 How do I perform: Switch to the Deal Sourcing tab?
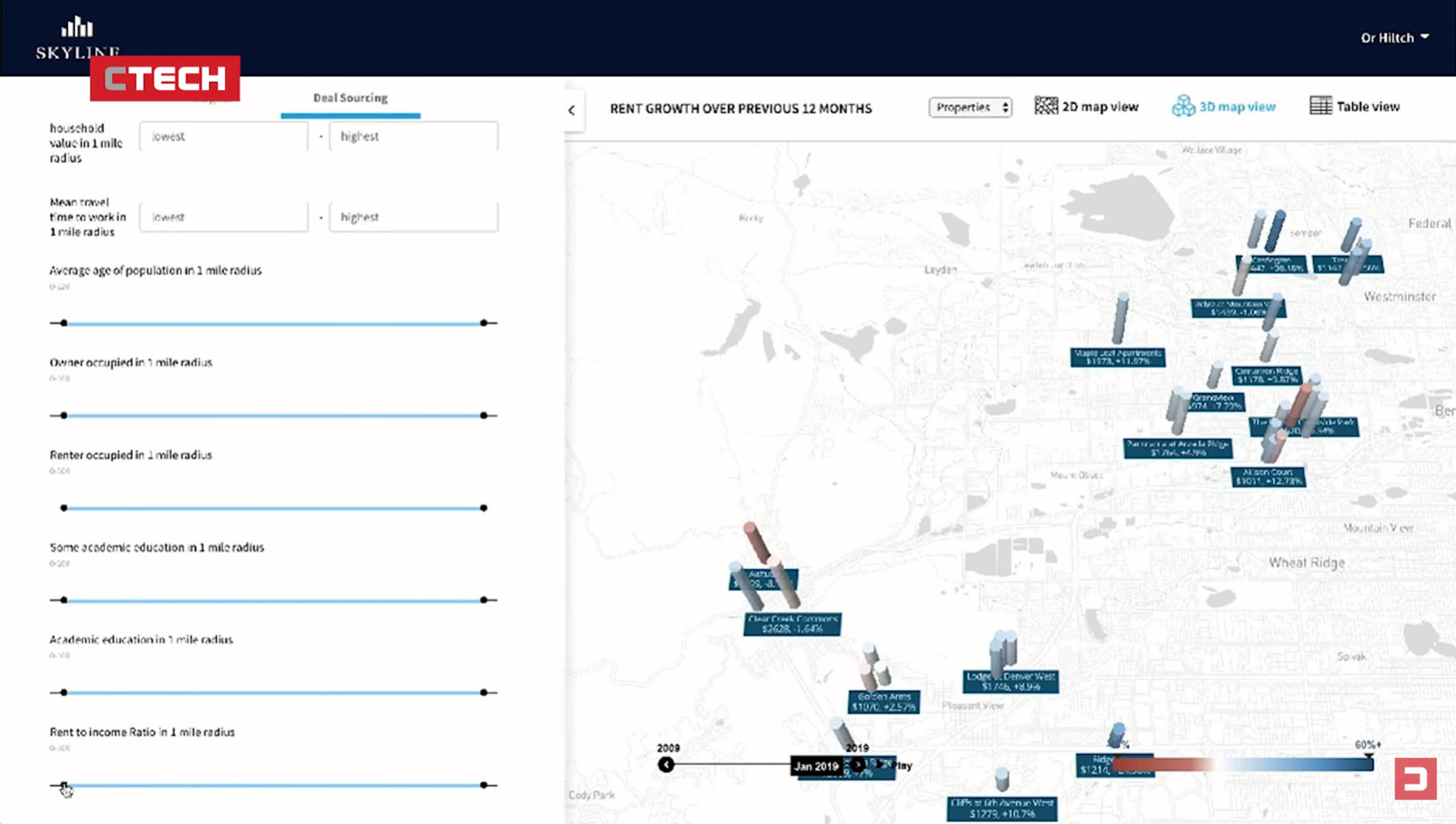tap(350, 98)
